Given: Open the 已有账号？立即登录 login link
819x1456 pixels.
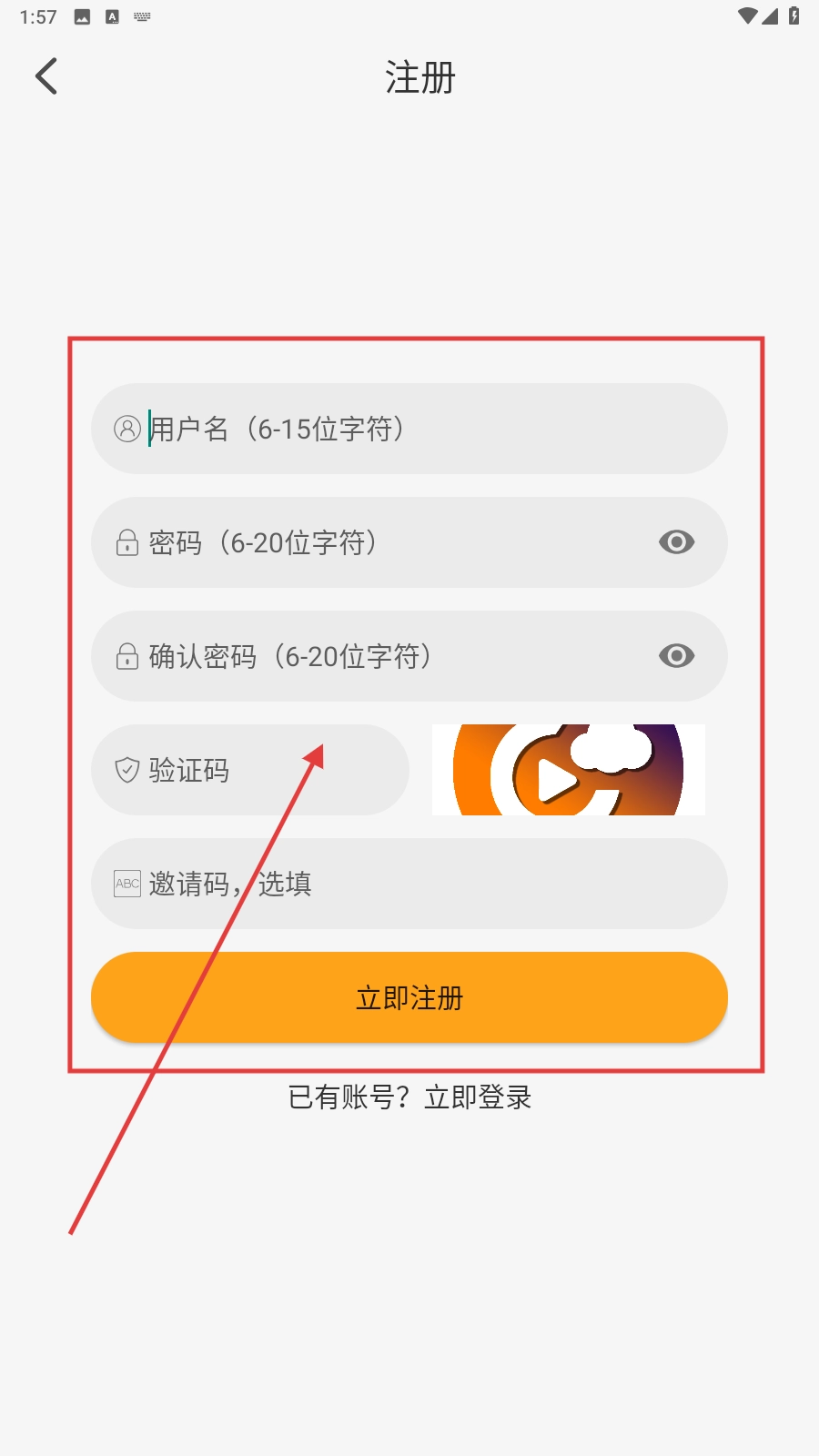Looking at the screenshot, I should point(409,1097).
